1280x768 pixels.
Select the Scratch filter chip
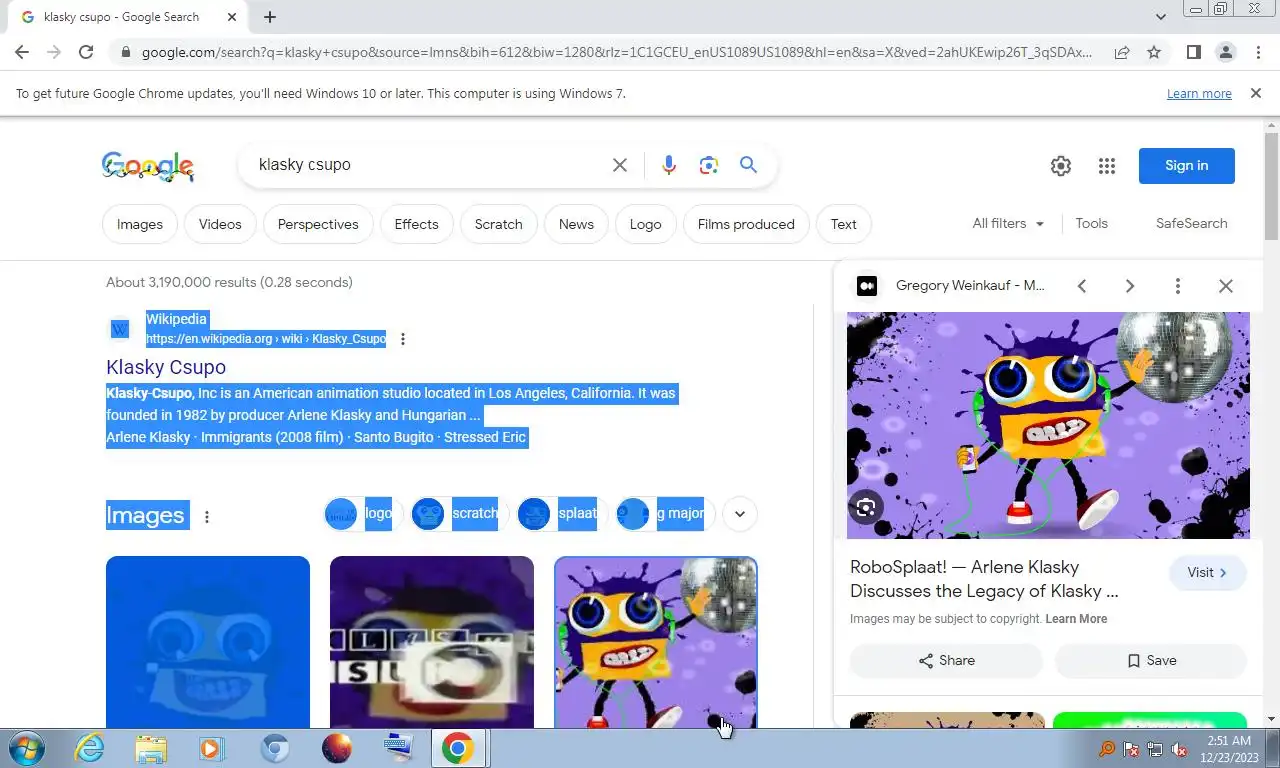tap(499, 224)
